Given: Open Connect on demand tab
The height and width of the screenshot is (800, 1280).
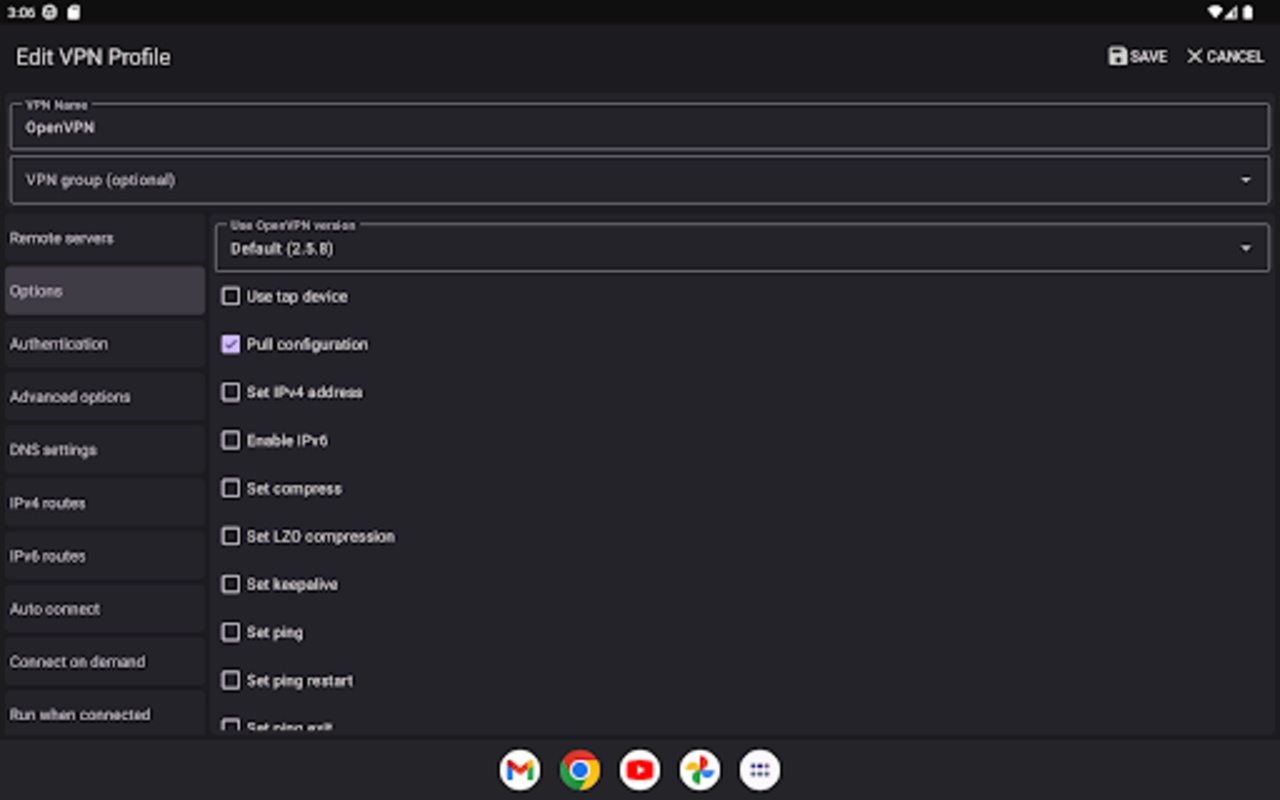Looking at the screenshot, I should tap(105, 662).
